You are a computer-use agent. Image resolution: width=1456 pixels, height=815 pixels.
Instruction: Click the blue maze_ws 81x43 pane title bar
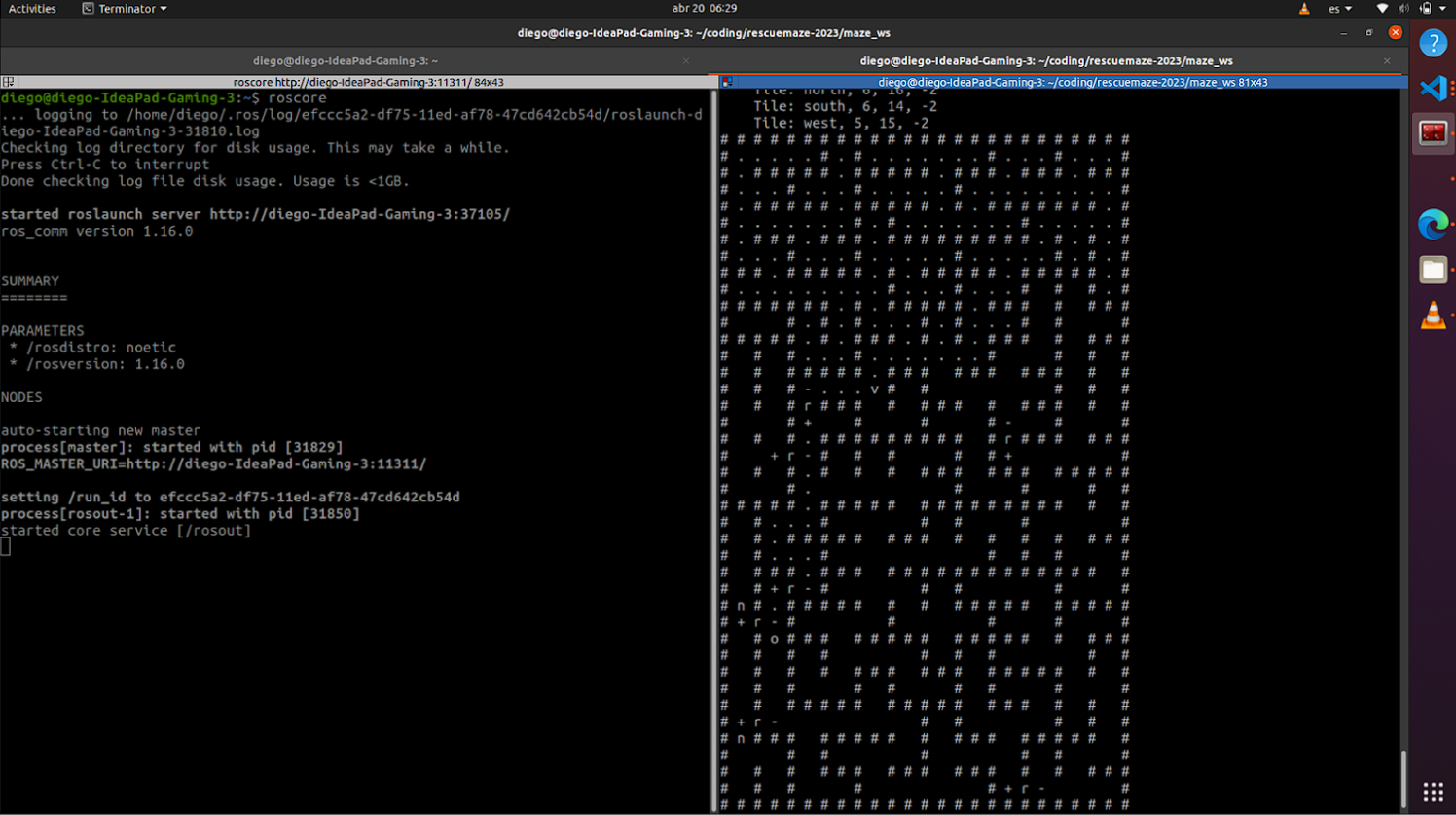click(x=1073, y=82)
